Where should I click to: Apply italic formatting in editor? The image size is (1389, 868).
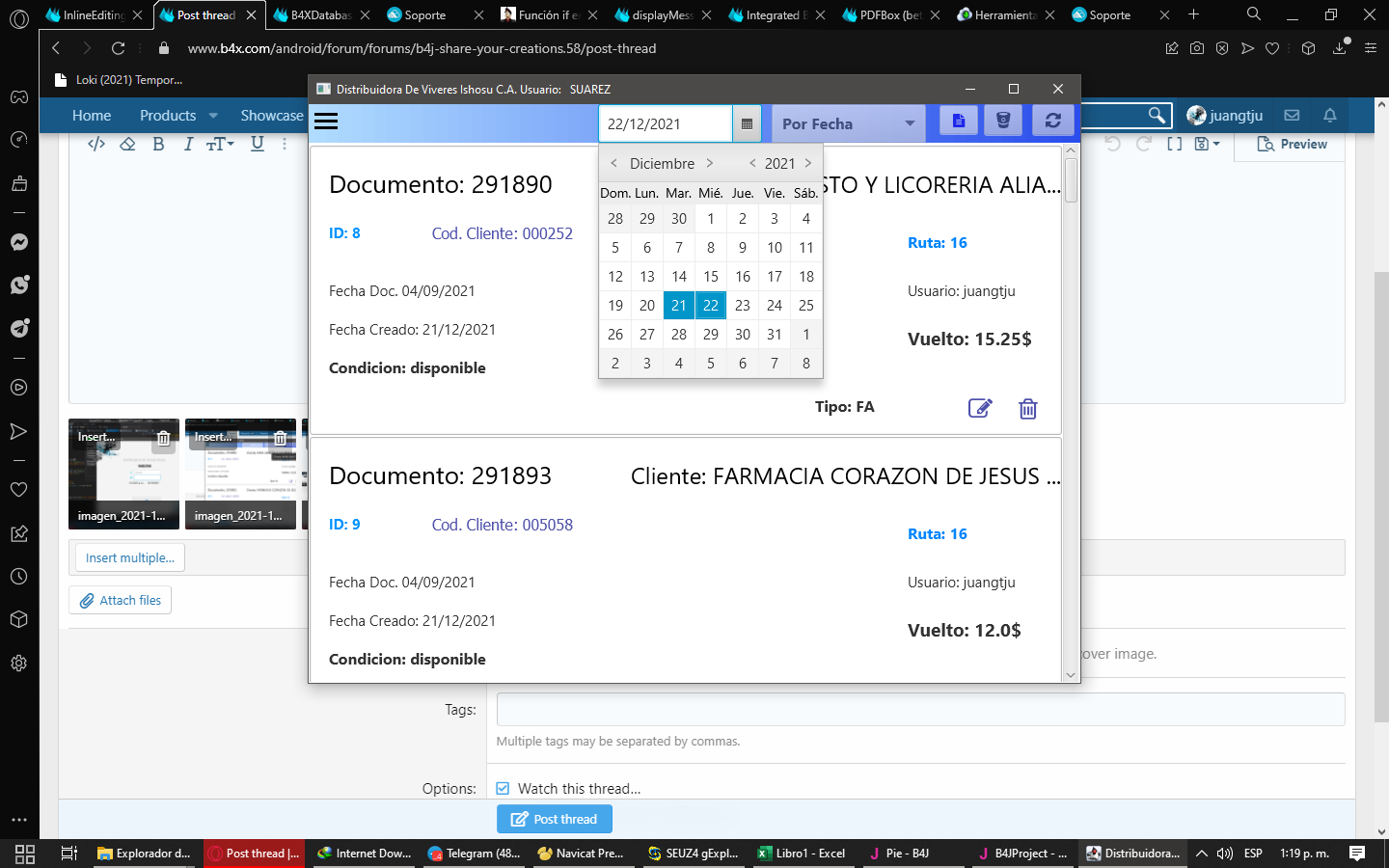point(188,144)
